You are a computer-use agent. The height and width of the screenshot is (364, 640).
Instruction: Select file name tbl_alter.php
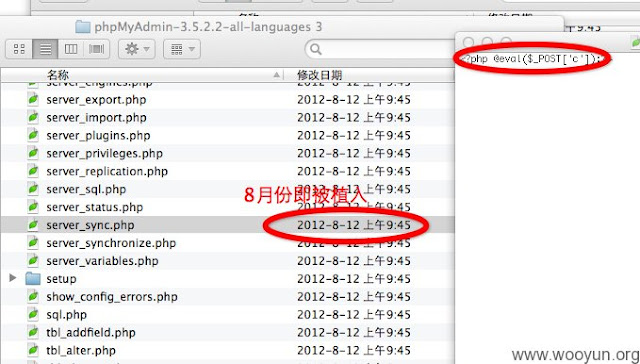click(81, 351)
